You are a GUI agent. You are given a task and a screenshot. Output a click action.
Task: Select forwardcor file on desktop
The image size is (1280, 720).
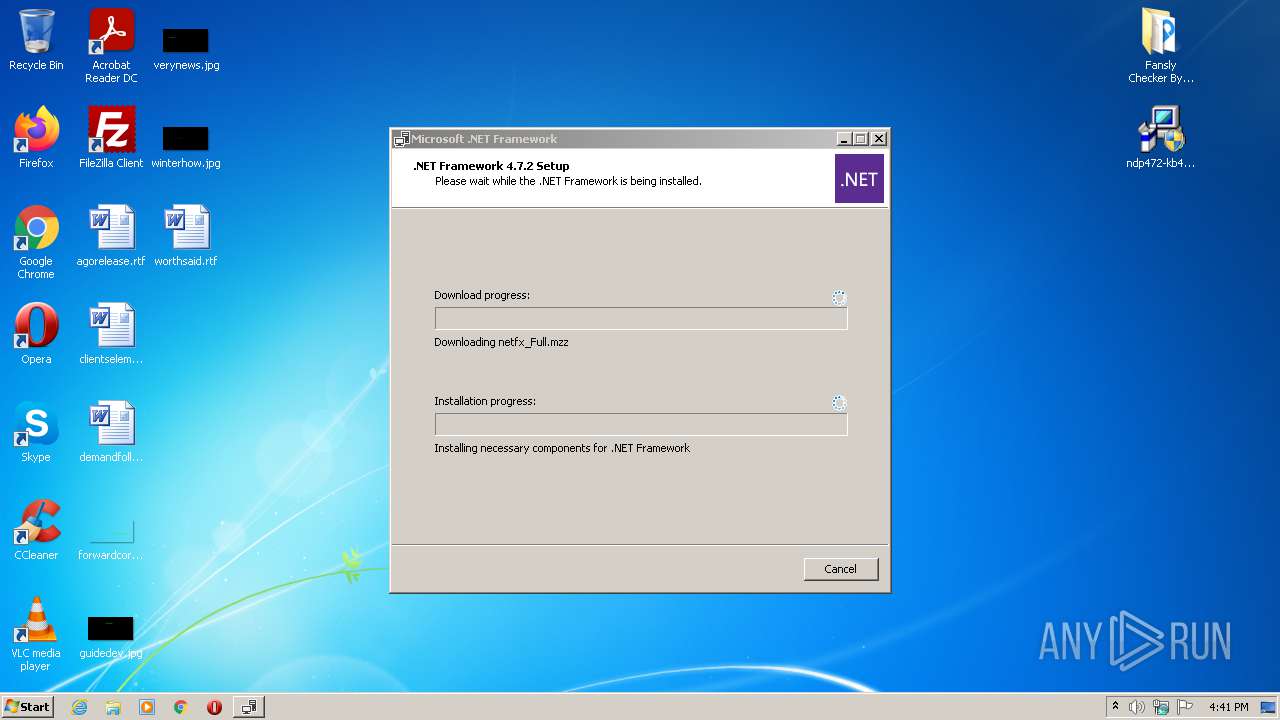pyautogui.click(x=111, y=540)
